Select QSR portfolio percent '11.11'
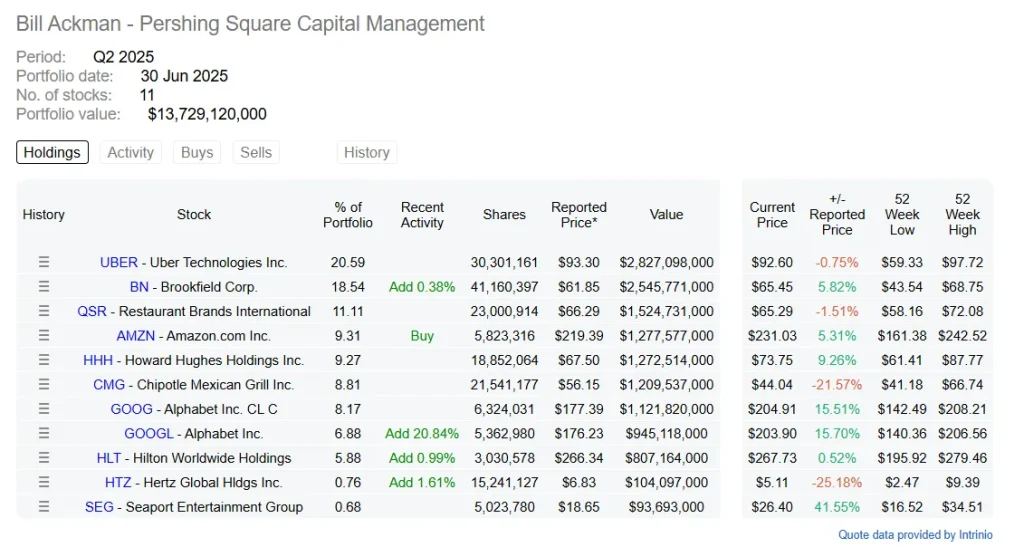The image size is (1024, 547). pyautogui.click(x=348, y=311)
